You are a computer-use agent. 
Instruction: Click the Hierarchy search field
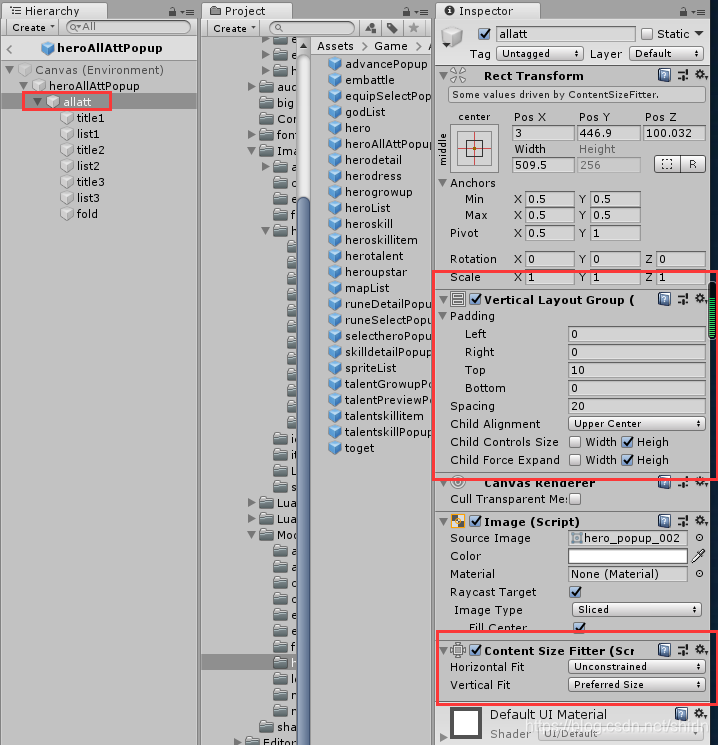click(x=128, y=27)
